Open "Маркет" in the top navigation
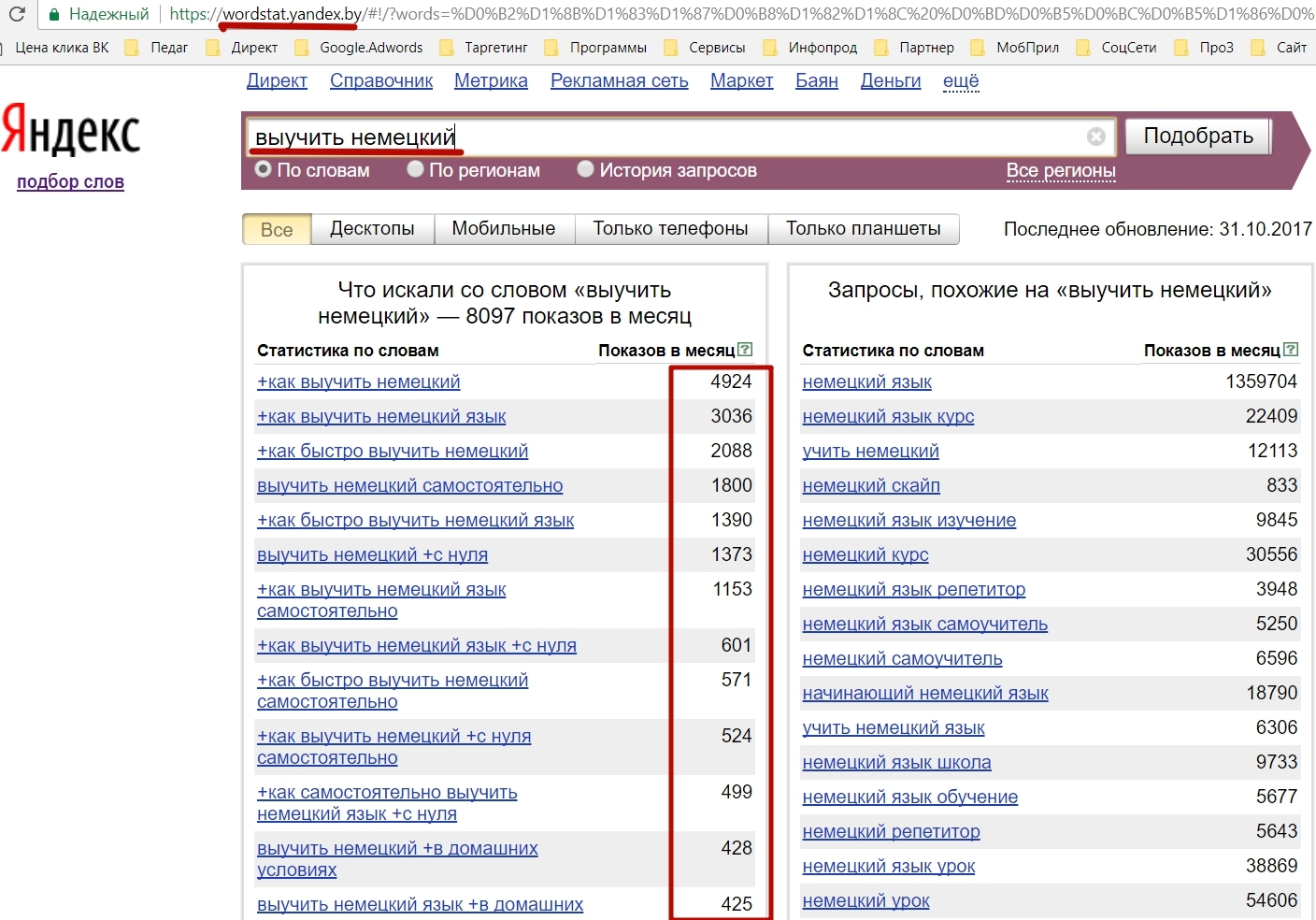 click(x=742, y=80)
